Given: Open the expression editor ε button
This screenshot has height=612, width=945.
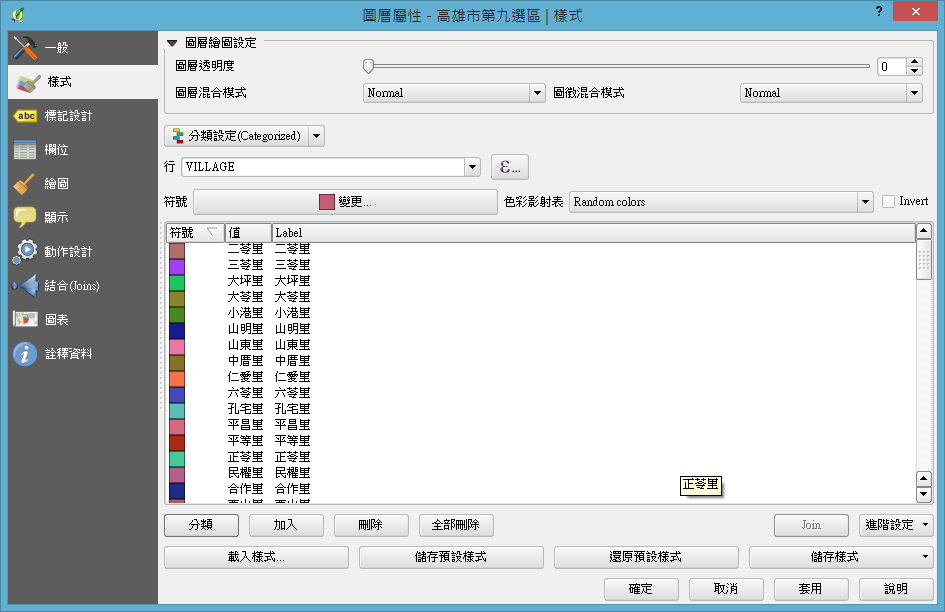Looking at the screenshot, I should click(510, 167).
